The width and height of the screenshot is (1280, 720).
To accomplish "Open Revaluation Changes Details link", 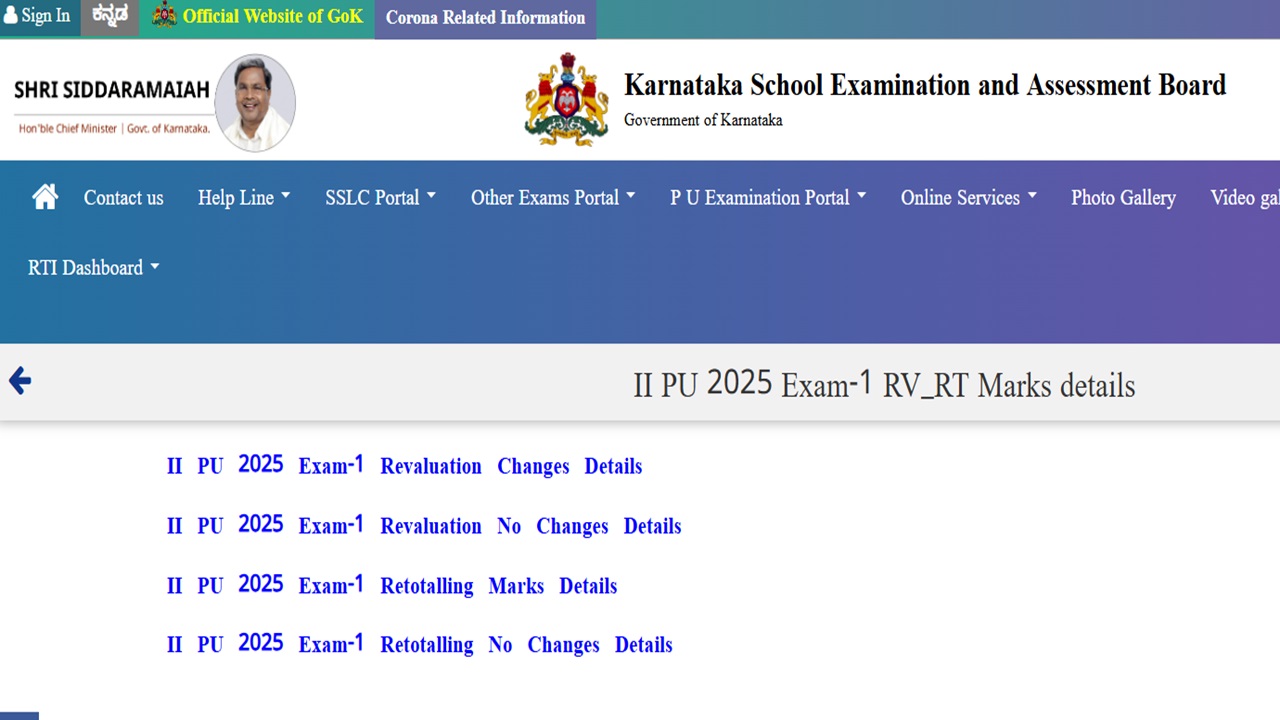I will (x=404, y=466).
